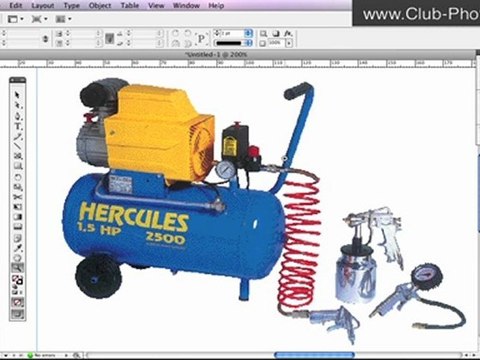
Task: Select the Rectangle Frame tool
Action: click(17, 156)
